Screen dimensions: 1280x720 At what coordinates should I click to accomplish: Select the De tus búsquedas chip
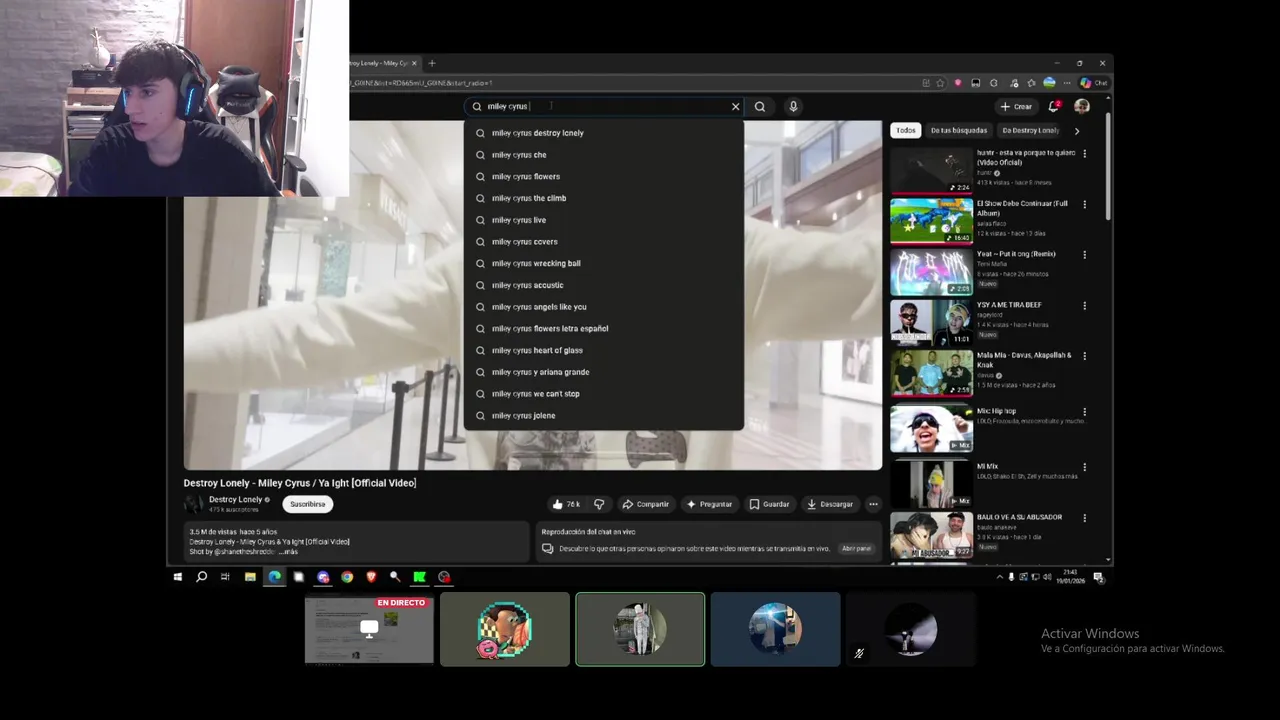(959, 130)
